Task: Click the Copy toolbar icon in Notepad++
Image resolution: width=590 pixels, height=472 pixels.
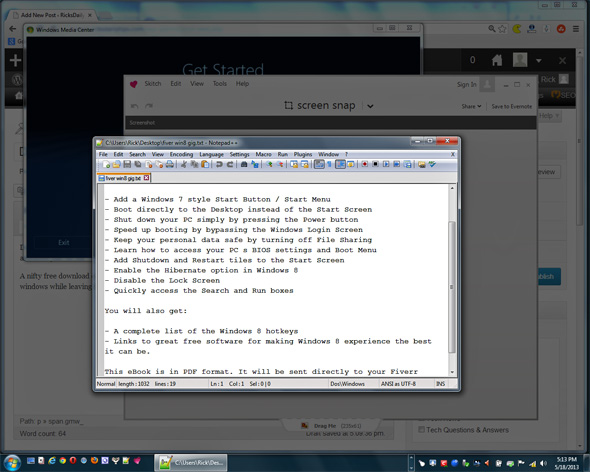Action: point(194,164)
